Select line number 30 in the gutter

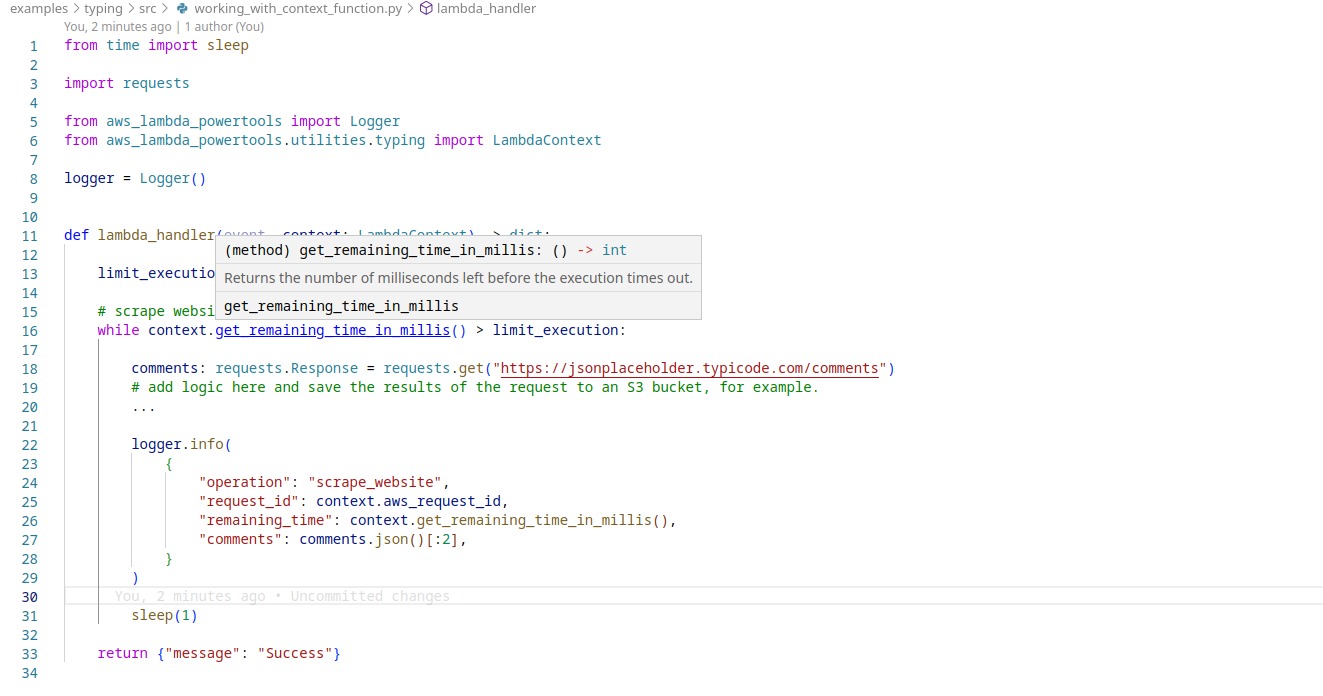pyautogui.click(x=29, y=596)
